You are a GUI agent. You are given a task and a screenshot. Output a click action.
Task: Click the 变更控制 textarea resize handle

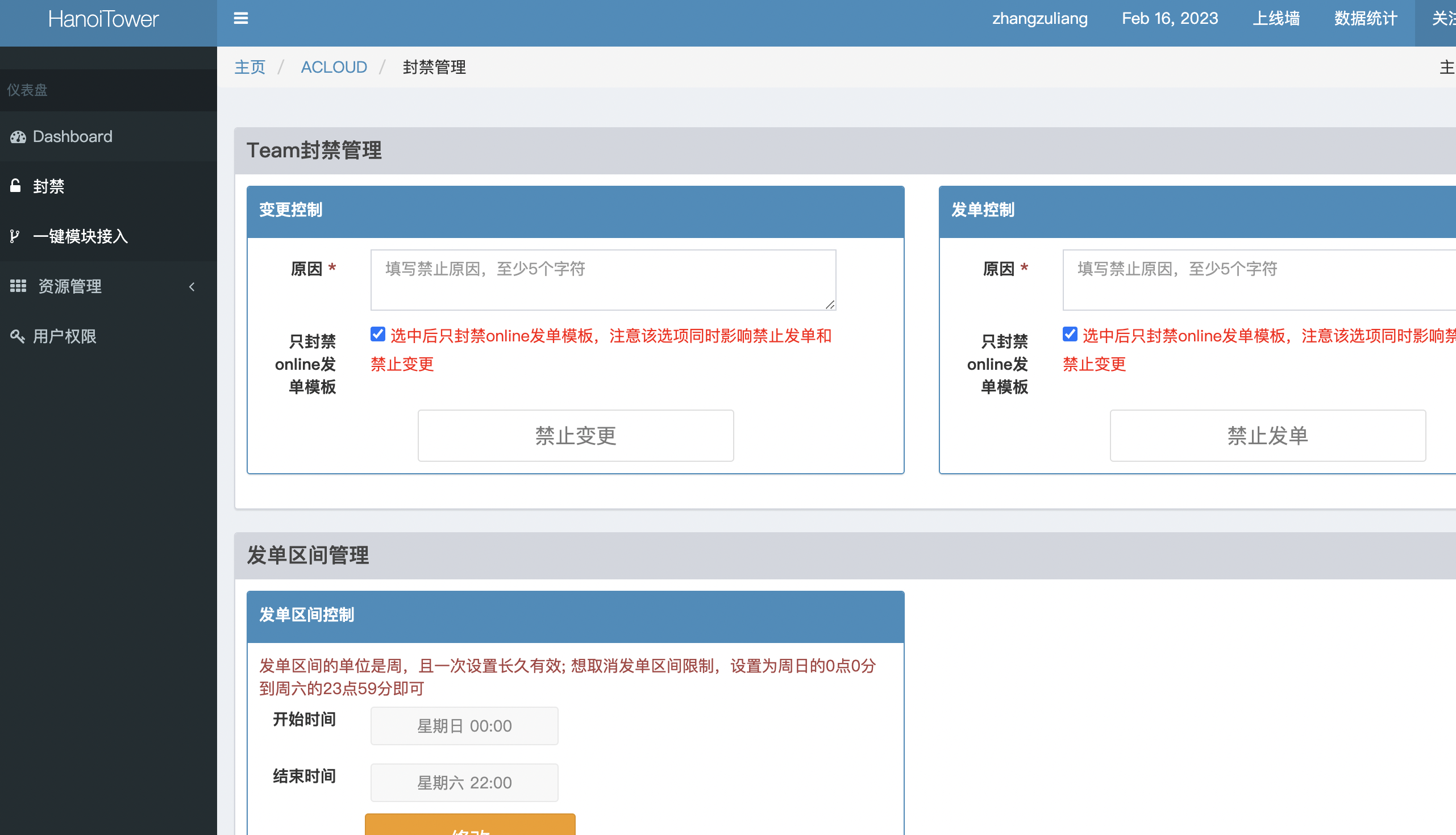830,305
